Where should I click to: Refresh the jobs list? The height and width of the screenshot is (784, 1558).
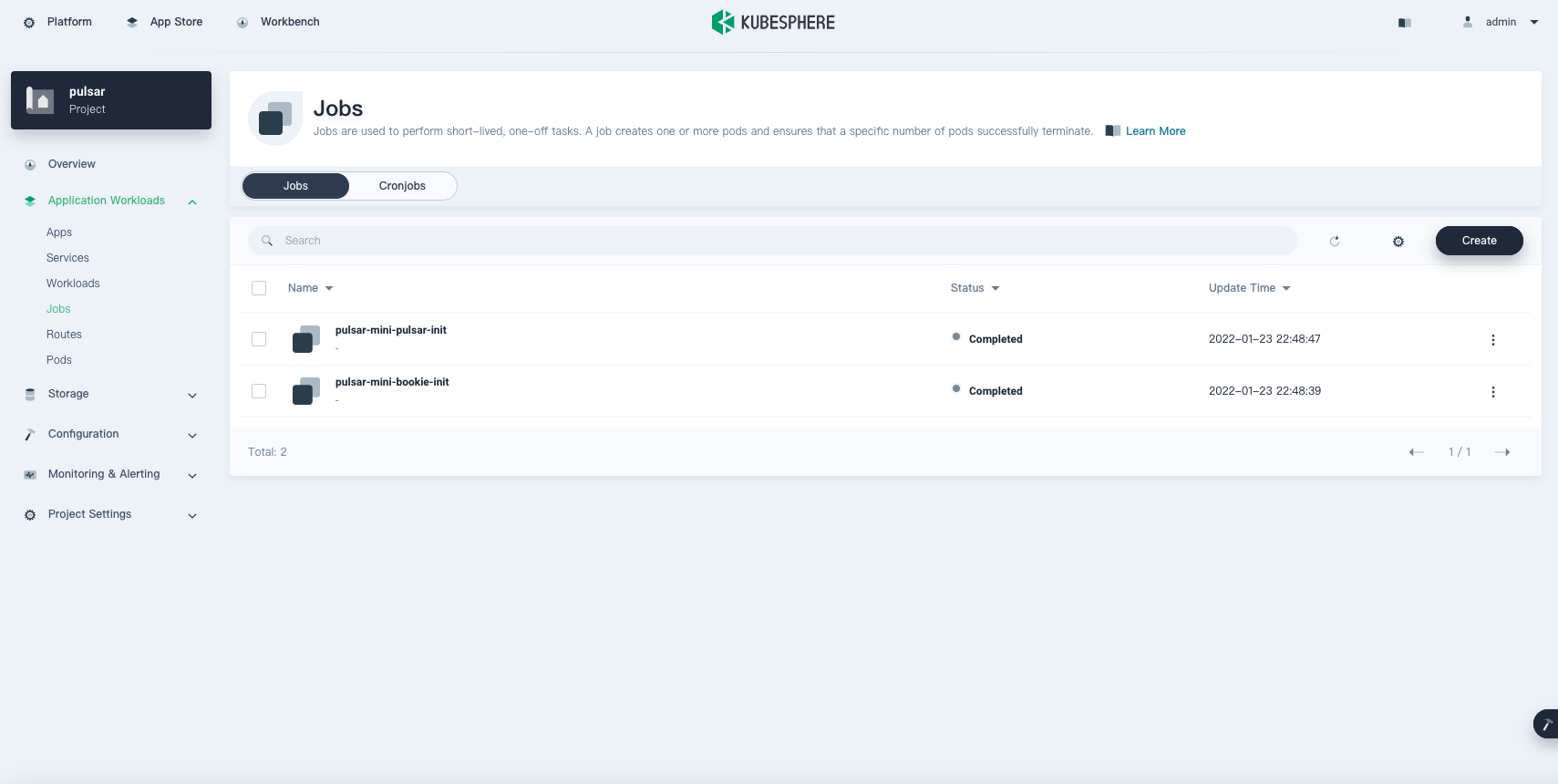(1335, 242)
